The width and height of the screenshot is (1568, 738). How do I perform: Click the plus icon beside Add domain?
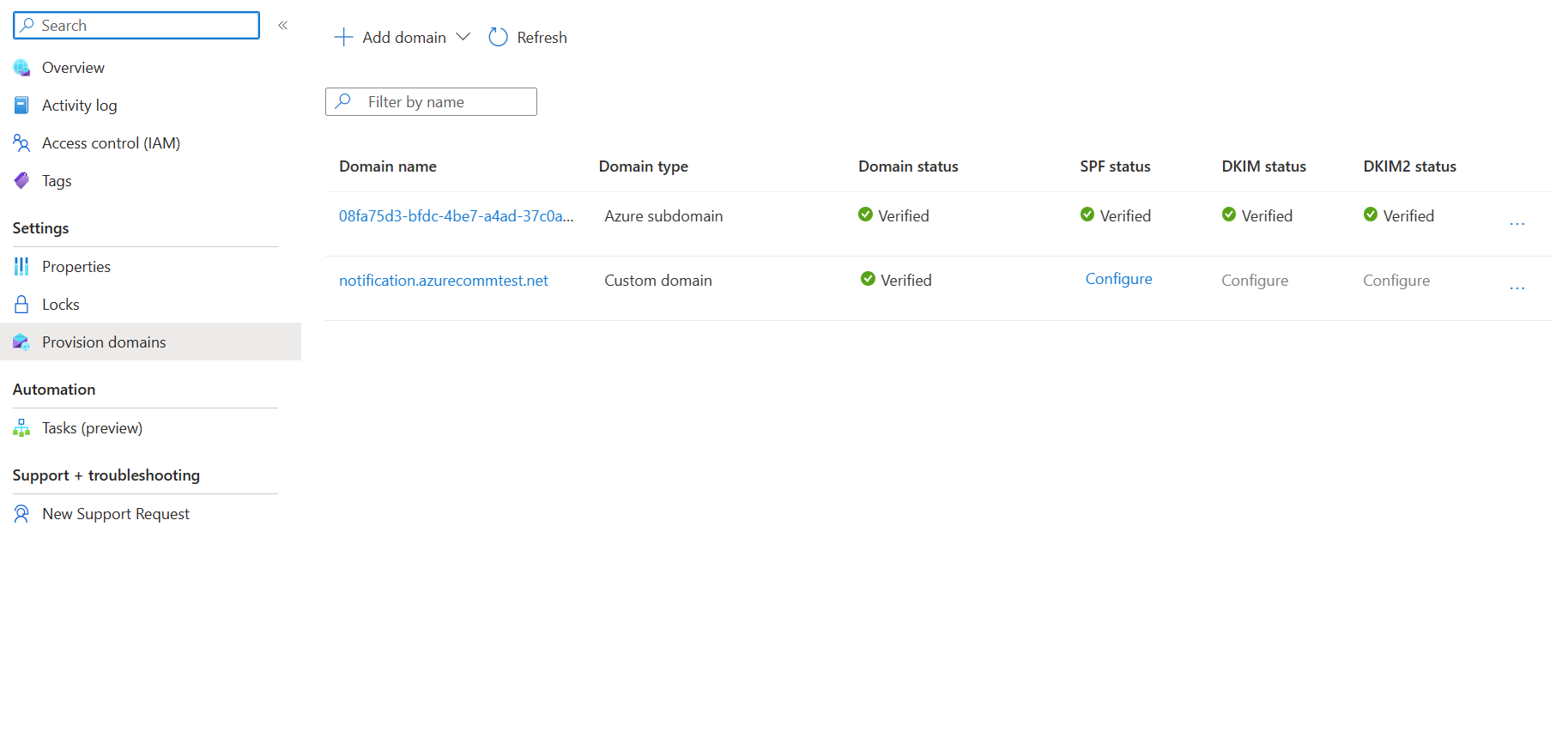pyautogui.click(x=343, y=37)
